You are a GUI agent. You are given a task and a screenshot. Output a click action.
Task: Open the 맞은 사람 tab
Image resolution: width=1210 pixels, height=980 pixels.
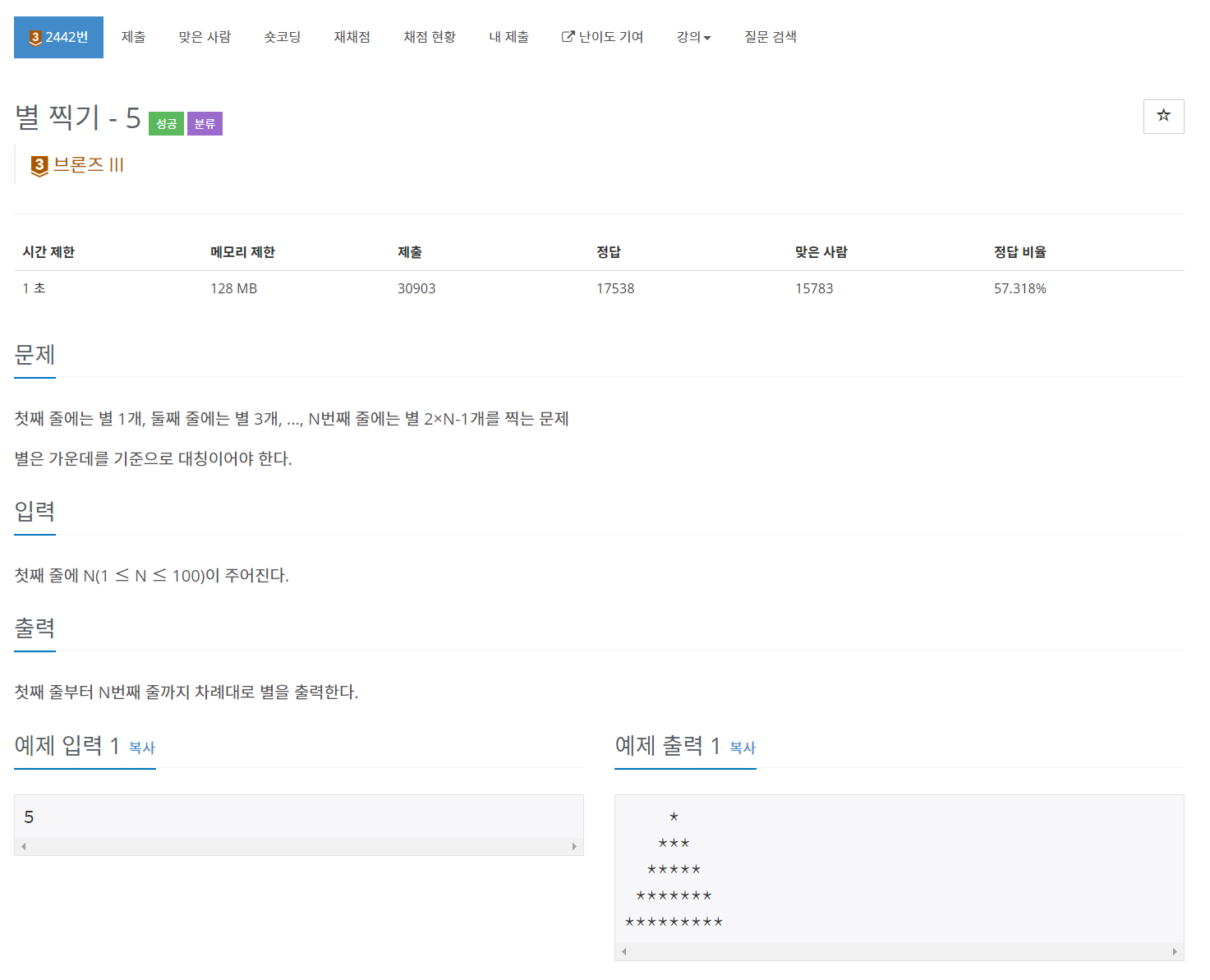coord(205,37)
